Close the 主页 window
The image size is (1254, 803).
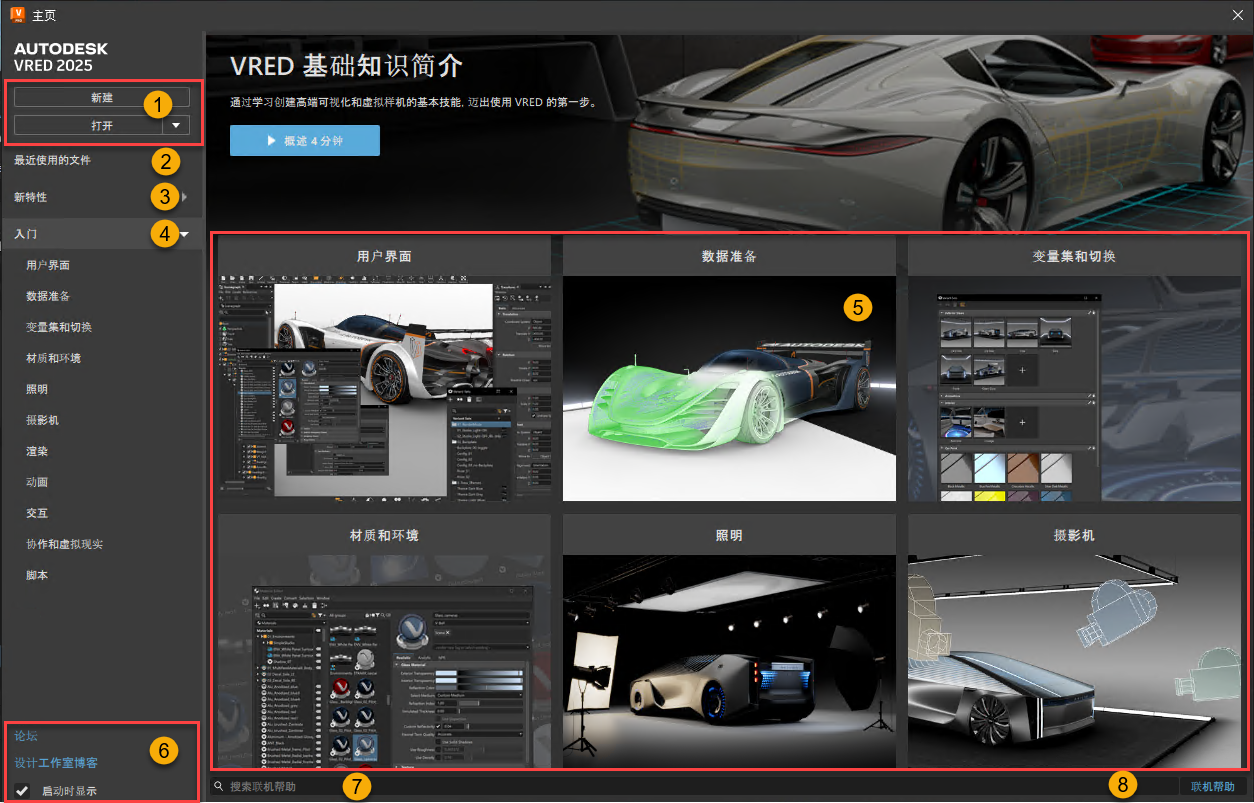click(1237, 14)
